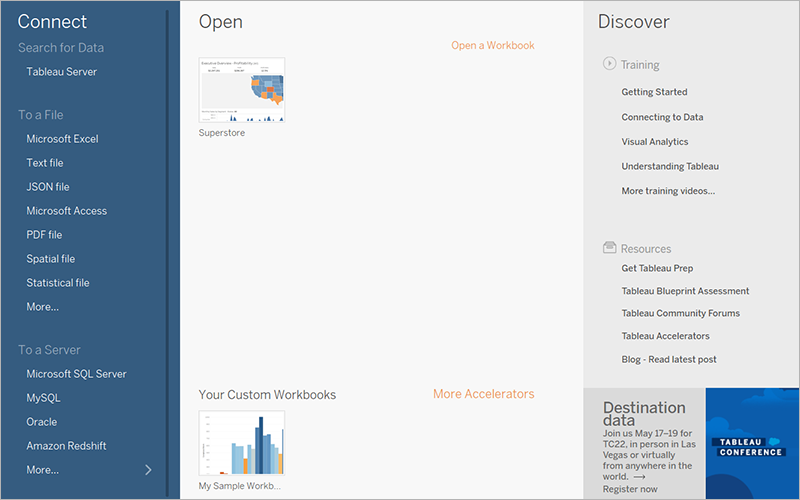
Task: Click the Training section heading
Action: click(640, 65)
